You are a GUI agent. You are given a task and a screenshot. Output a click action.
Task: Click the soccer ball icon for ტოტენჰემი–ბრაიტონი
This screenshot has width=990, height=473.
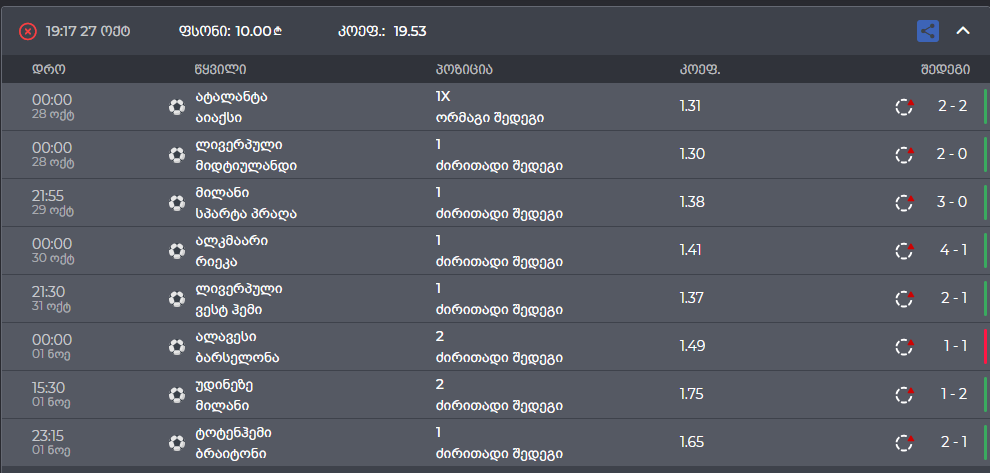coord(177,443)
